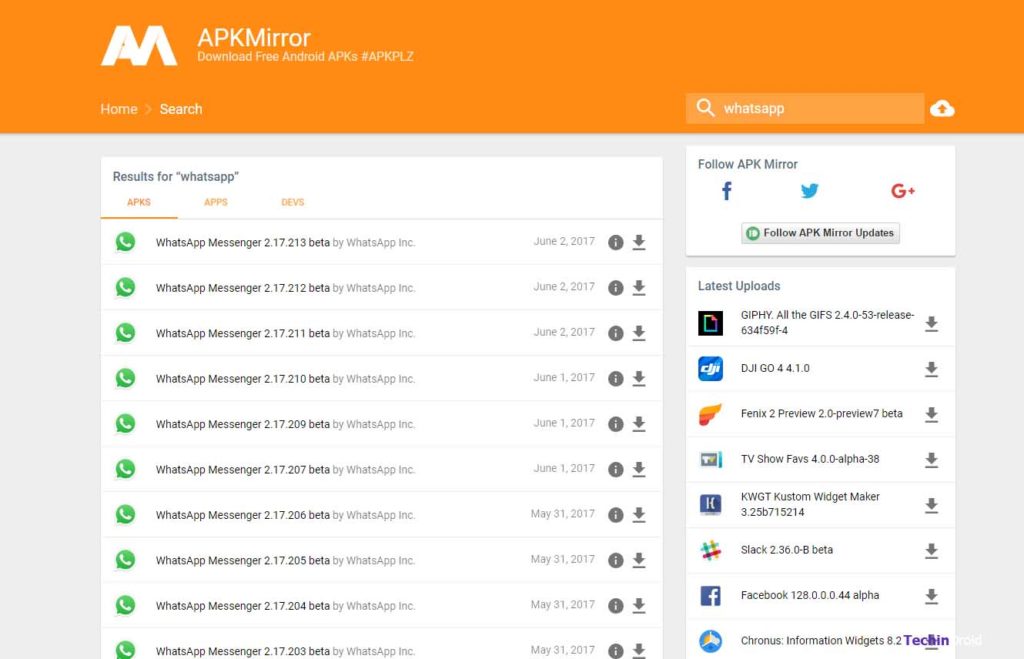Viewport: 1024px width, 659px height.
Task: Click the APKMirror site title text
Action: [x=254, y=37]
